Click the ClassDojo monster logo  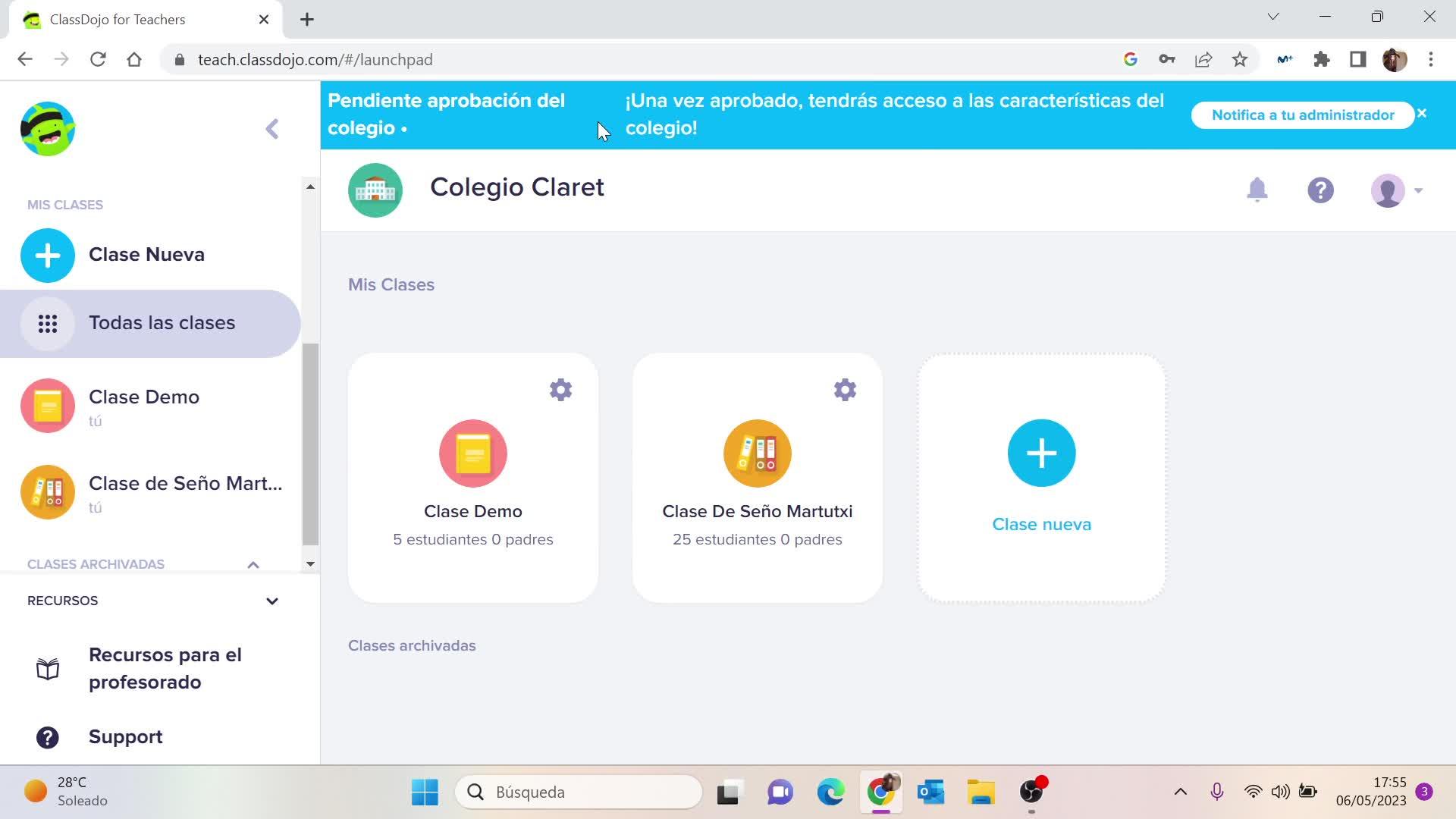(48, 129)
